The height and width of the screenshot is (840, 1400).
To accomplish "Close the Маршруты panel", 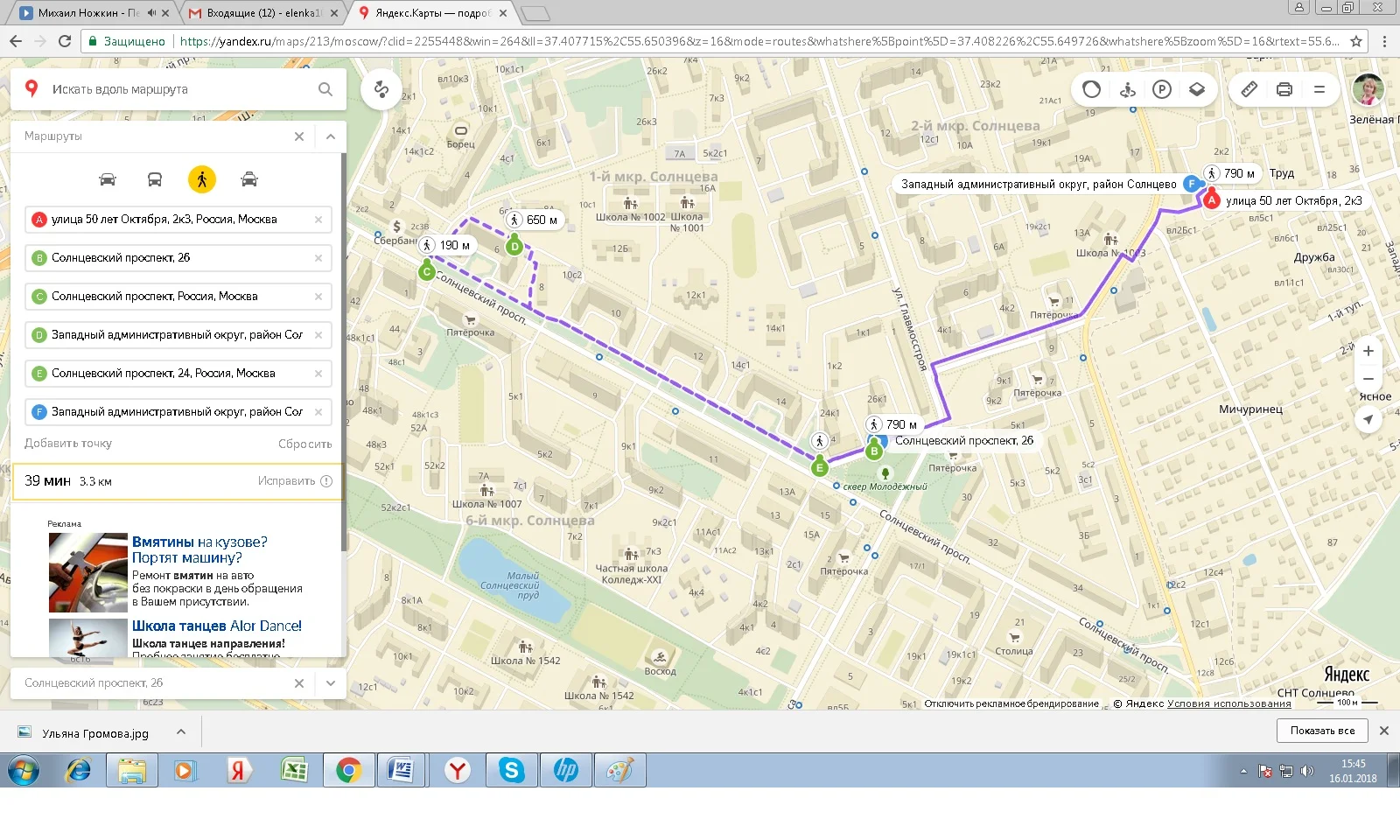I will (299, 136).
